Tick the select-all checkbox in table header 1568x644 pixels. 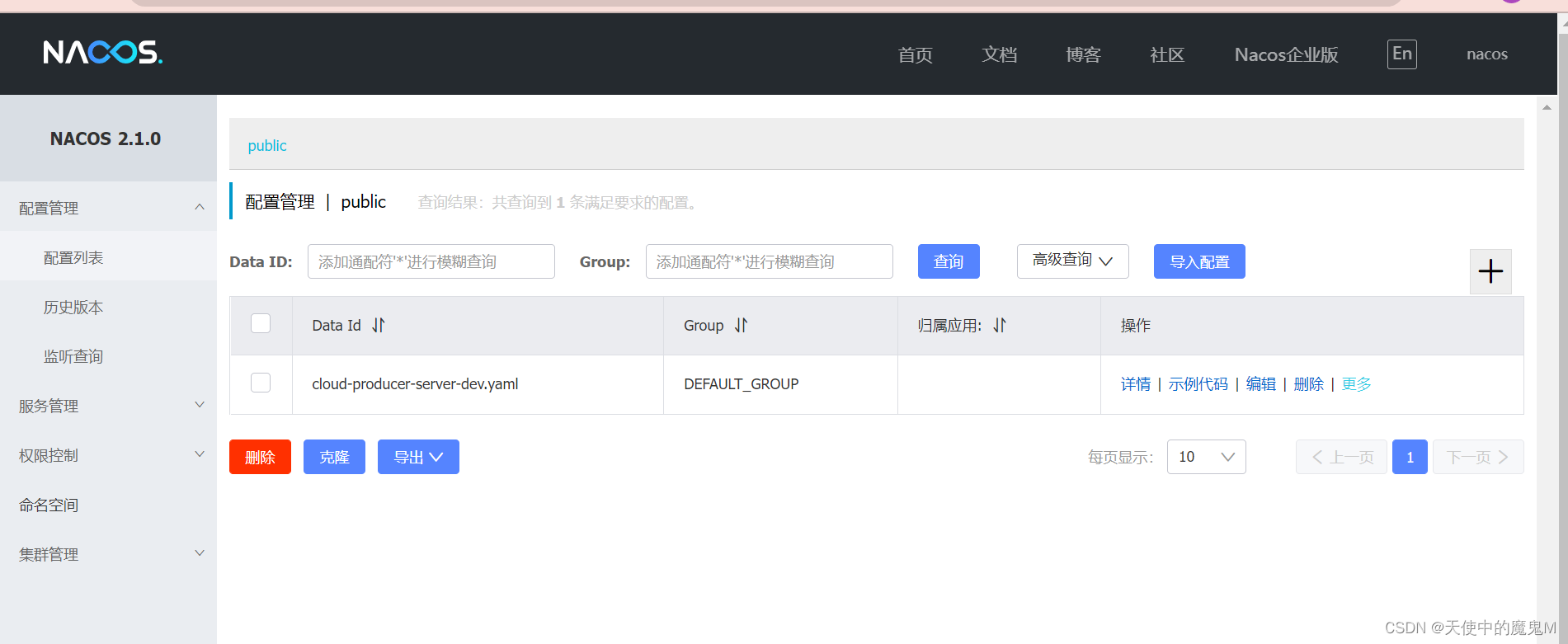pos(261,323)
